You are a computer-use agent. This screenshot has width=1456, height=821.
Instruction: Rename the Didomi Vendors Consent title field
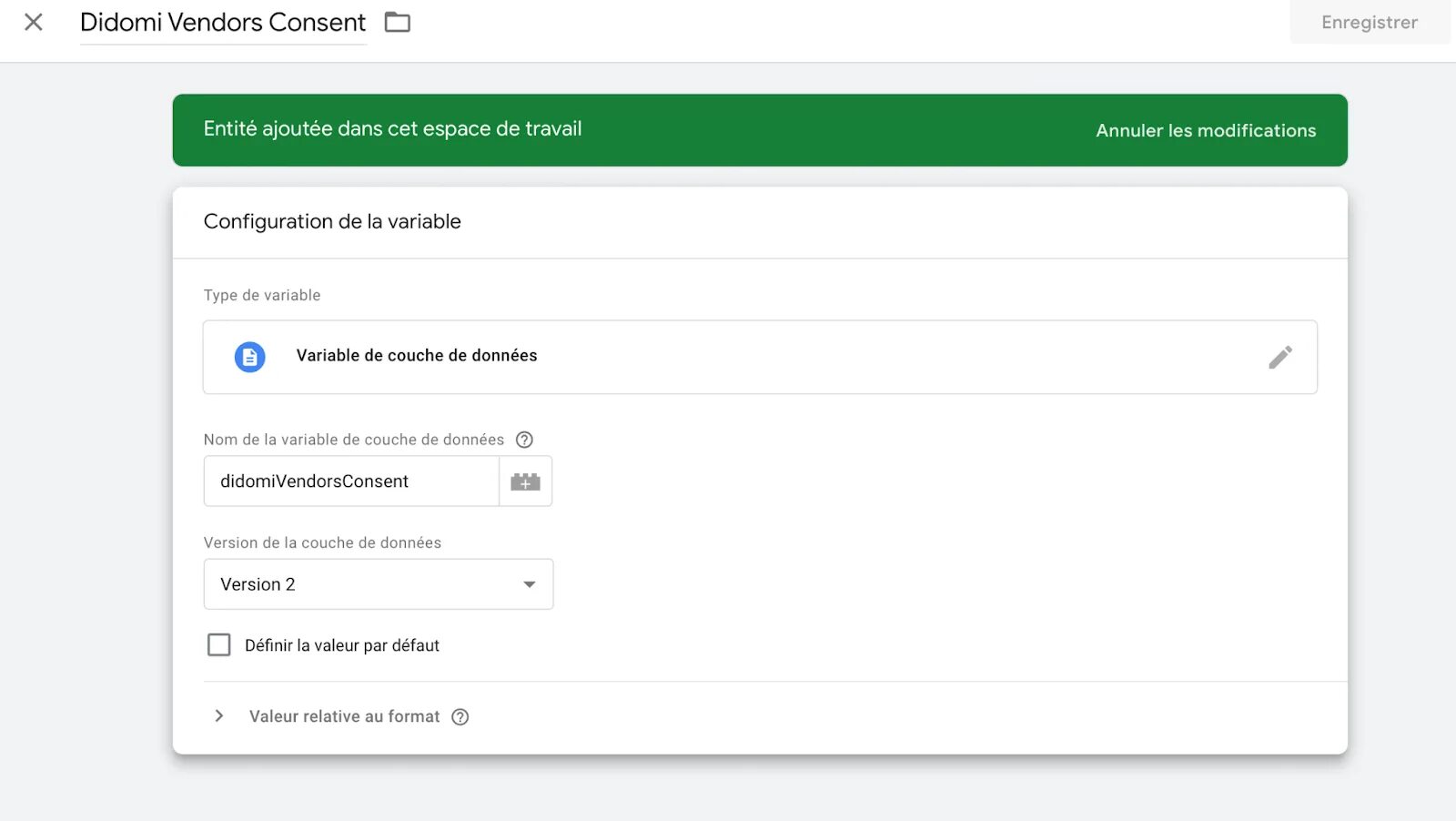pyautogui.click(x=223, y=22)
